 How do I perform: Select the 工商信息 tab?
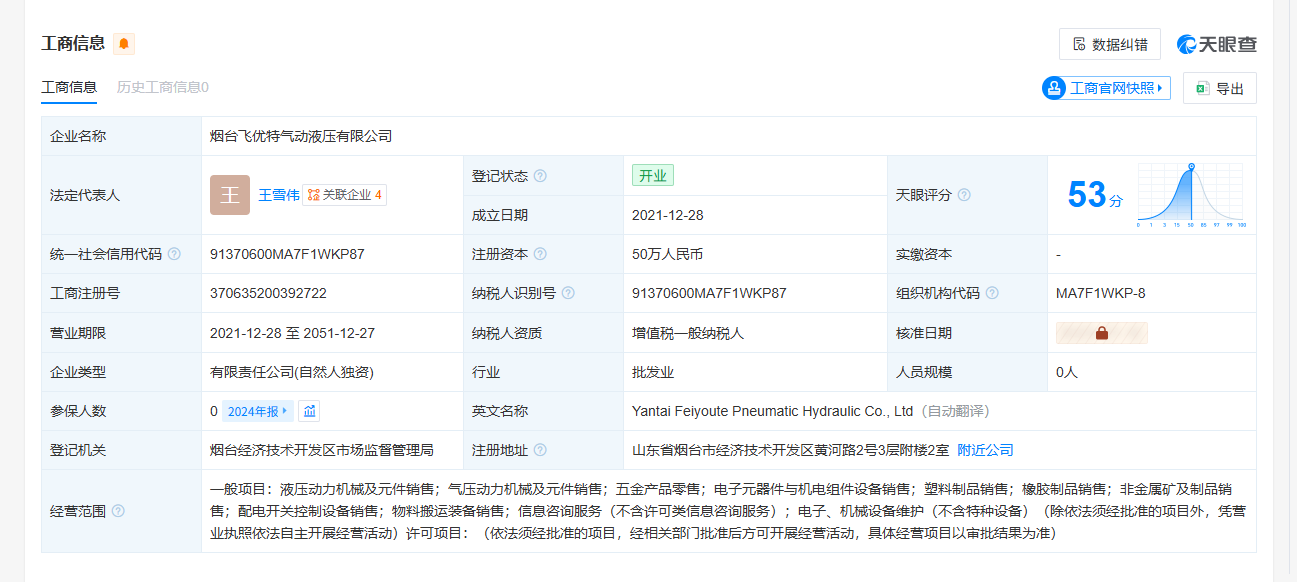click(x=69, y=87)
